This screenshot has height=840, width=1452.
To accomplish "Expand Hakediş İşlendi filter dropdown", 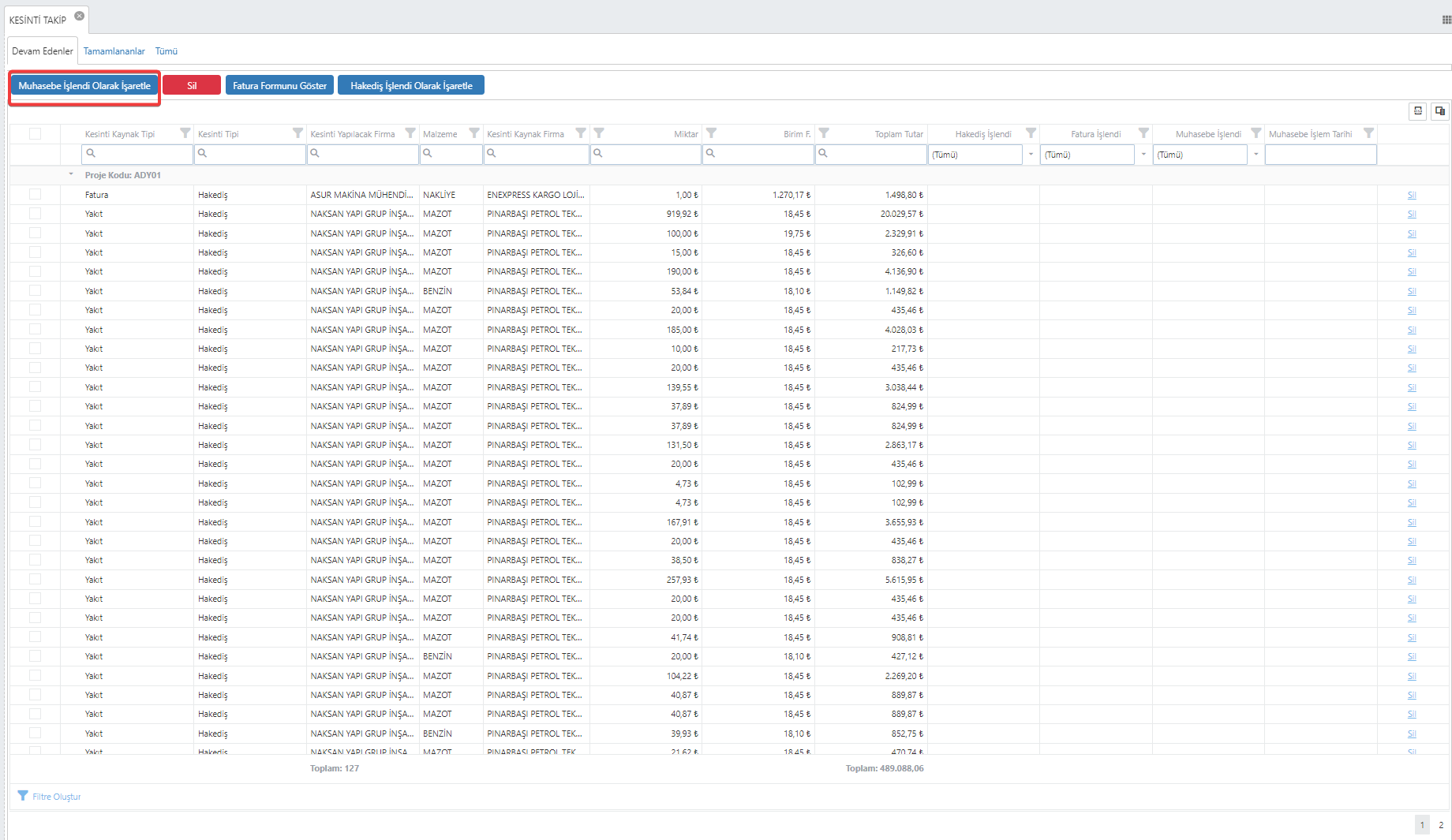I will pos(1031,155).
